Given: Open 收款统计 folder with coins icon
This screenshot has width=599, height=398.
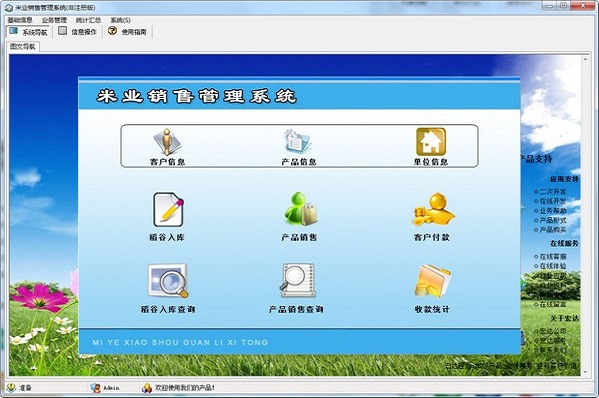Looking at the screenshot, I should (x=432, y=281).
